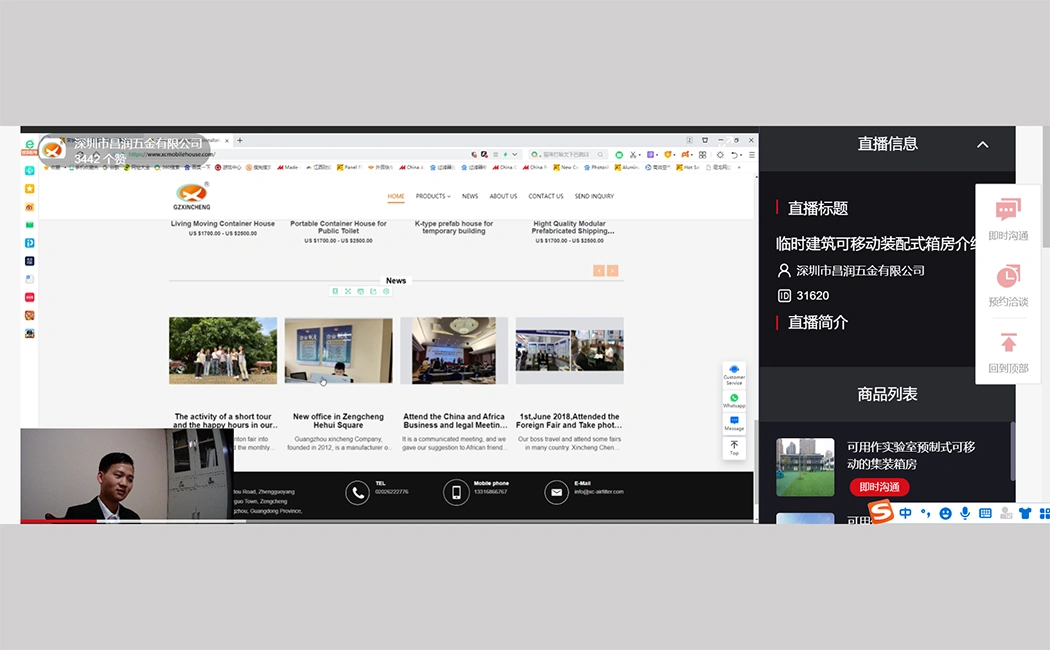This screenshot has width=1050, height=650.
Task: Click the green mail icon in browser sidebar
Action: coord(29,225)
